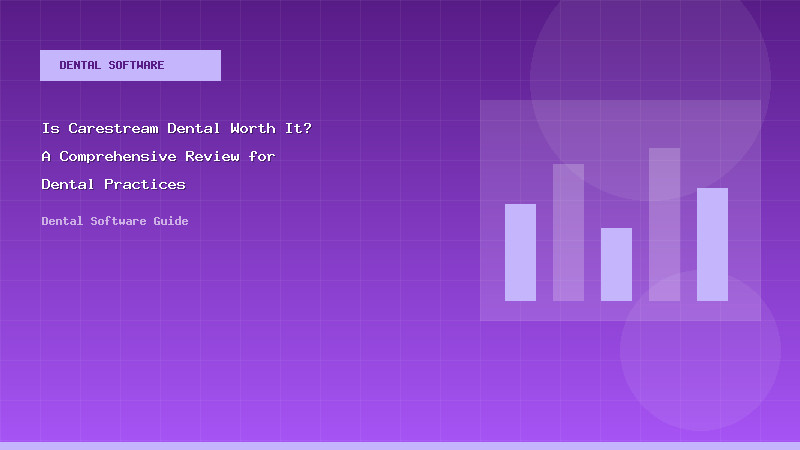Click the tallest bar in the chart
Viewport: 800px width, 450px height.
point(664,224)
